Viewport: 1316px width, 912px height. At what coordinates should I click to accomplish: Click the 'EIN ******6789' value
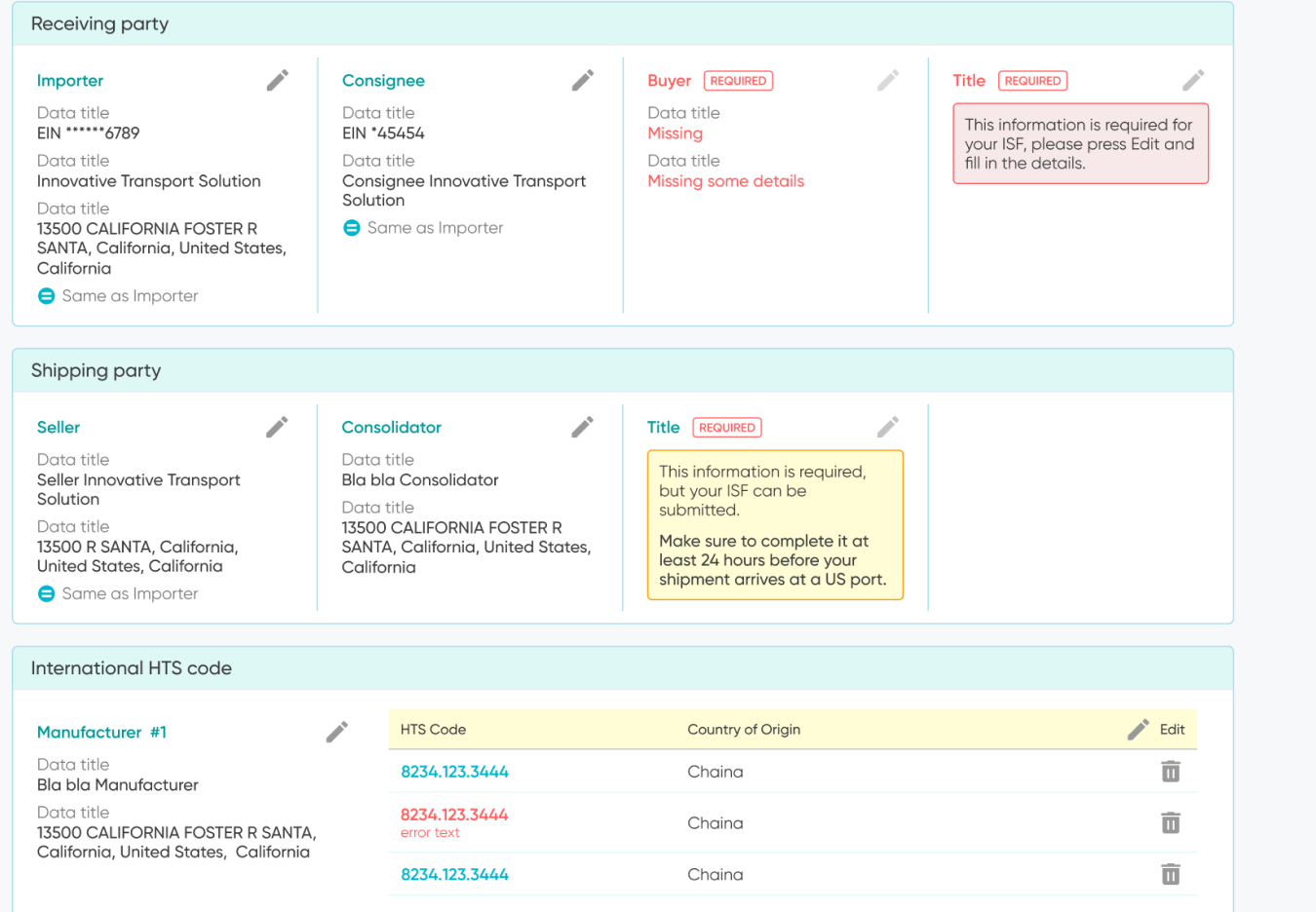[88, 133]
